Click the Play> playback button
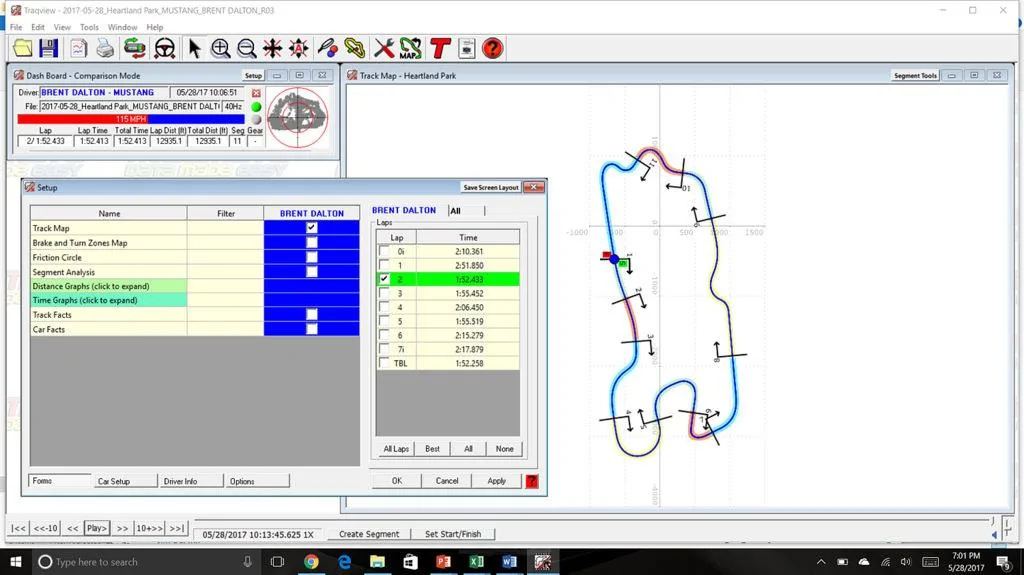1024x575 pixels. (97, 528)
